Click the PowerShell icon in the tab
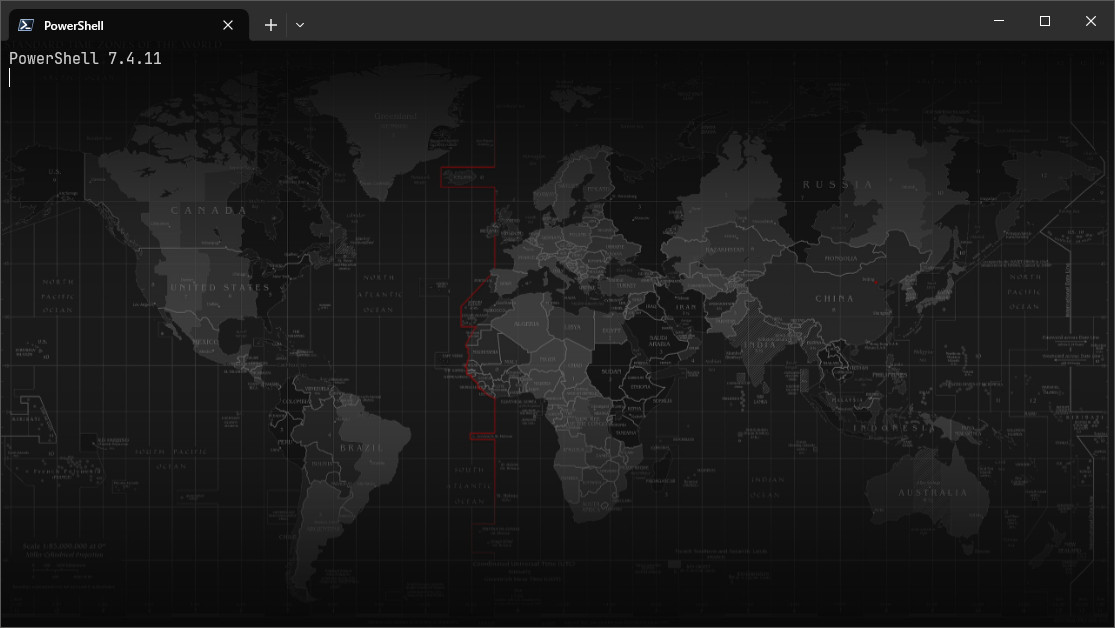Screen dimensions: 1115x628 [26, 25]
